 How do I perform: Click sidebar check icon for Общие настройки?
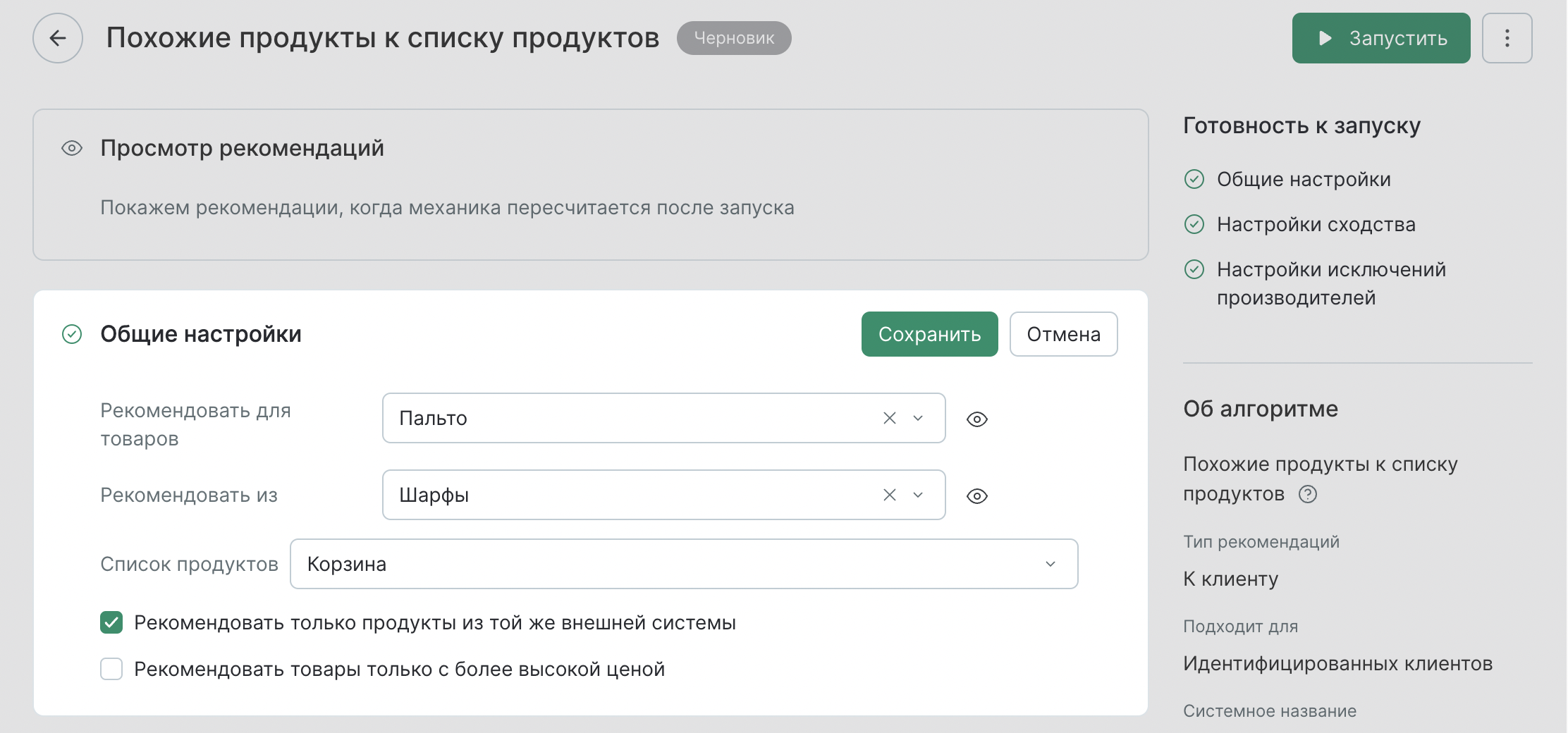(x=1194, y=179)
